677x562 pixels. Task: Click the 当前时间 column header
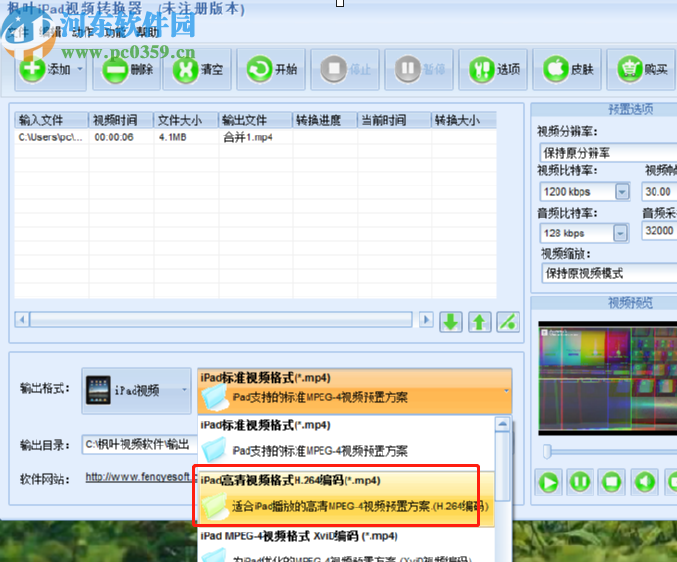395,120
